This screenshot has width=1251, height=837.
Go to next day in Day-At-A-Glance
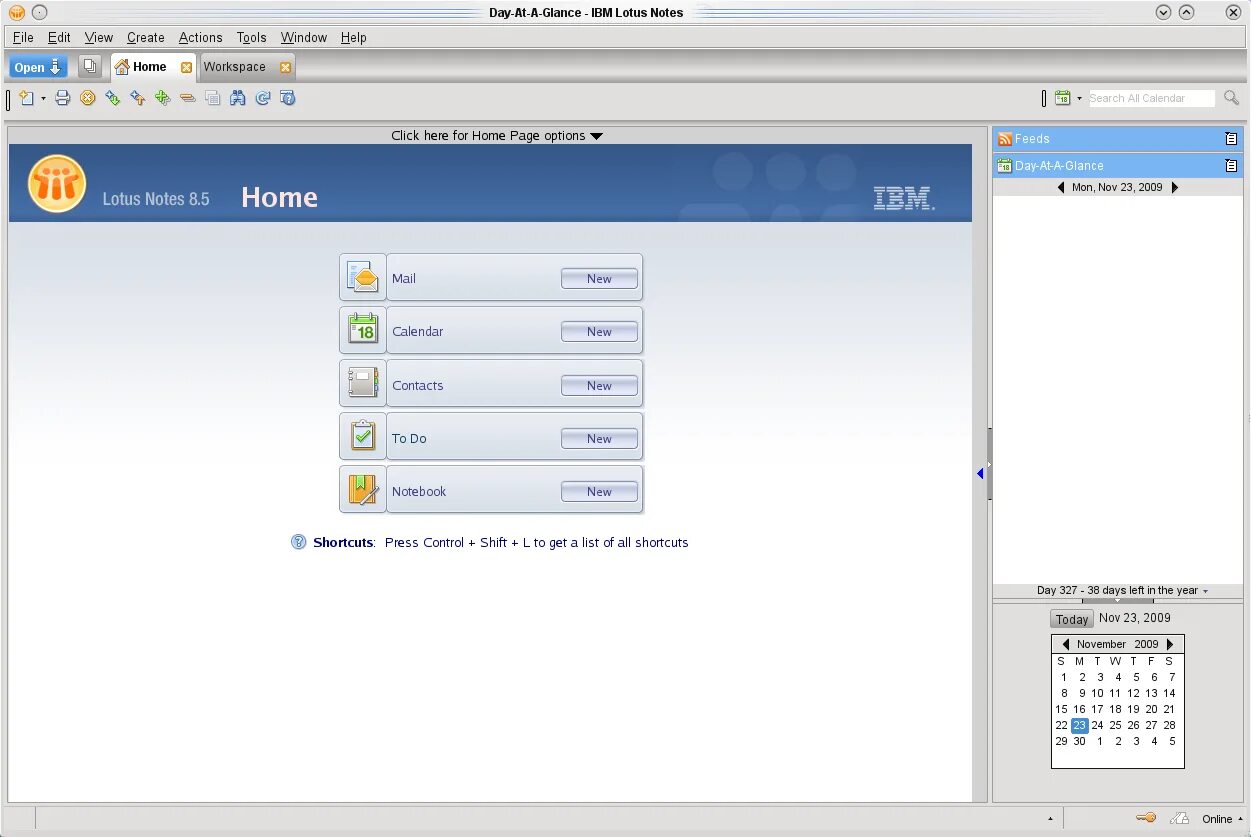coord(1175,187)
